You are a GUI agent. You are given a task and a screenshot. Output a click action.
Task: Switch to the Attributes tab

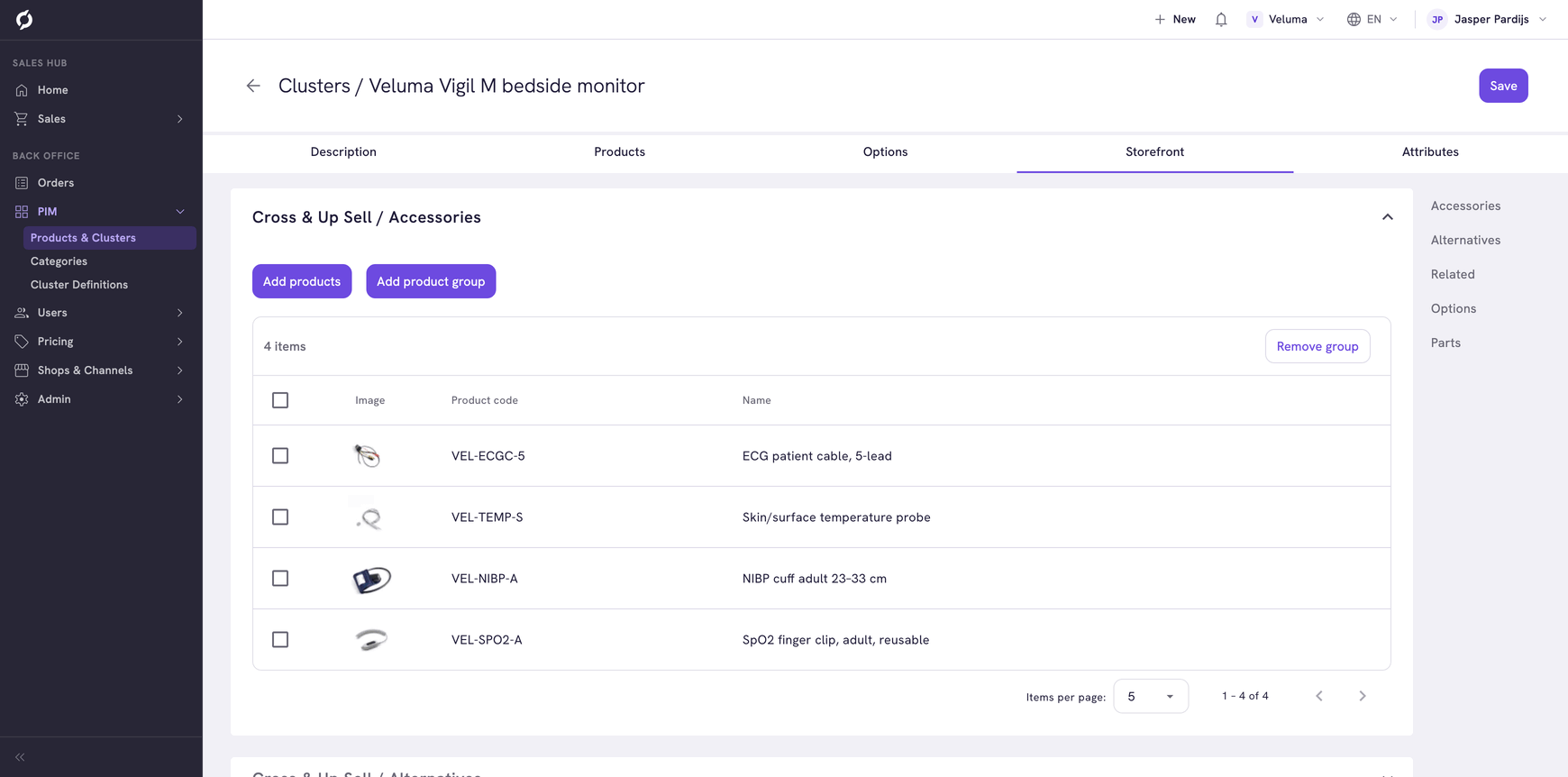tap(1430, 152)
